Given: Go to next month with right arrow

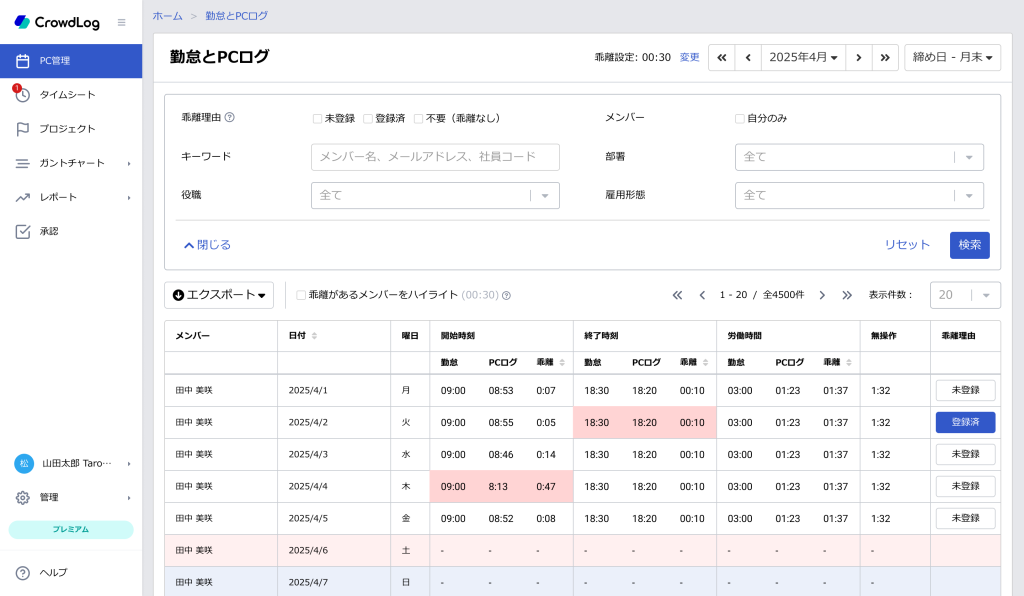Looking at the screenshot, I should (x=859, y=57).
